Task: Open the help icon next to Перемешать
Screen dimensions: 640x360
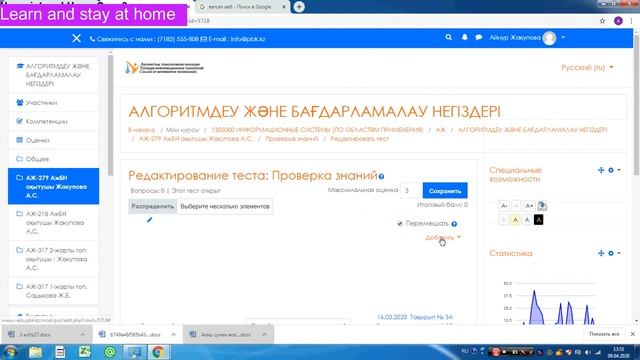Action: pyautogui.click(x=454, y=224)
